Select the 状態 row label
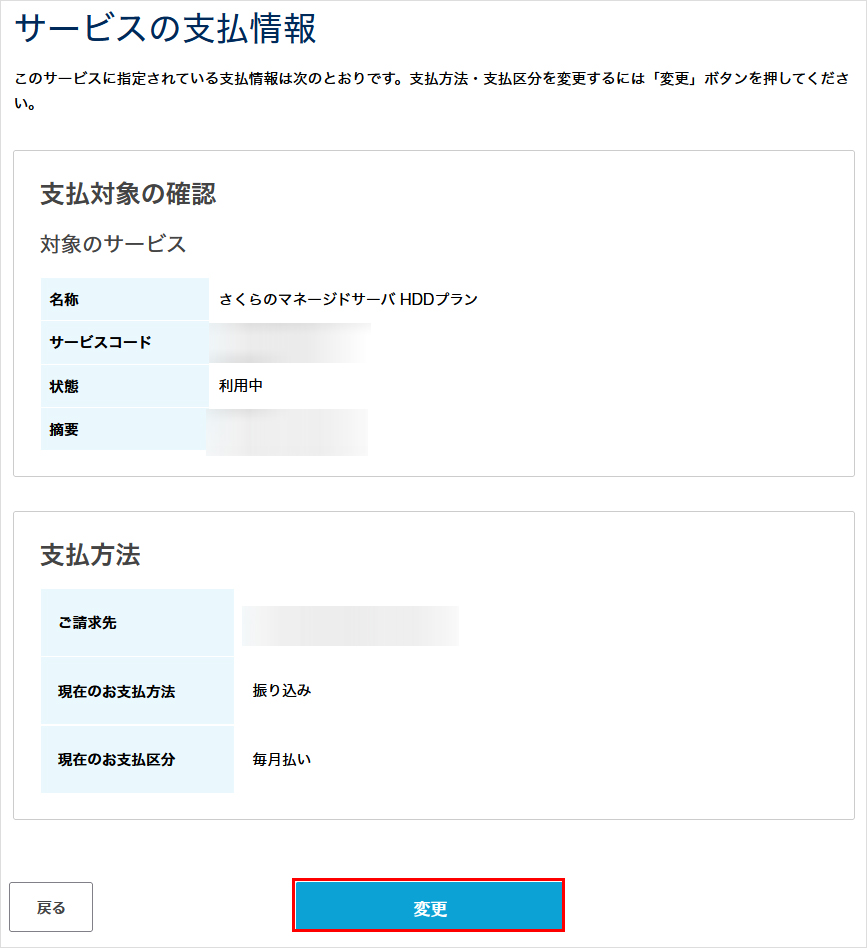This screenshot has height=948, width=867. point(69,386)
